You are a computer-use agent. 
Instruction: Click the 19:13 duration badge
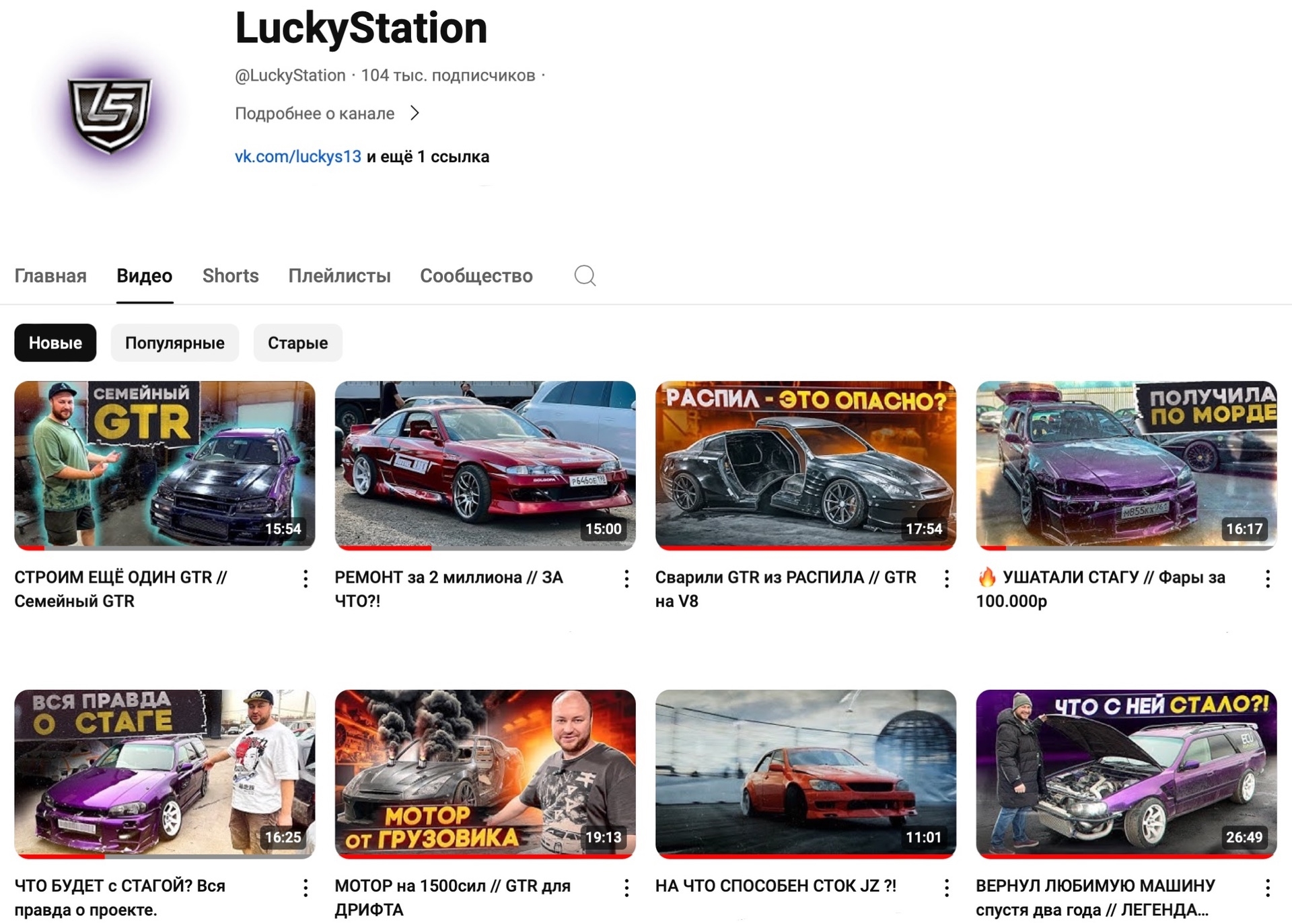tap(604, 837)
